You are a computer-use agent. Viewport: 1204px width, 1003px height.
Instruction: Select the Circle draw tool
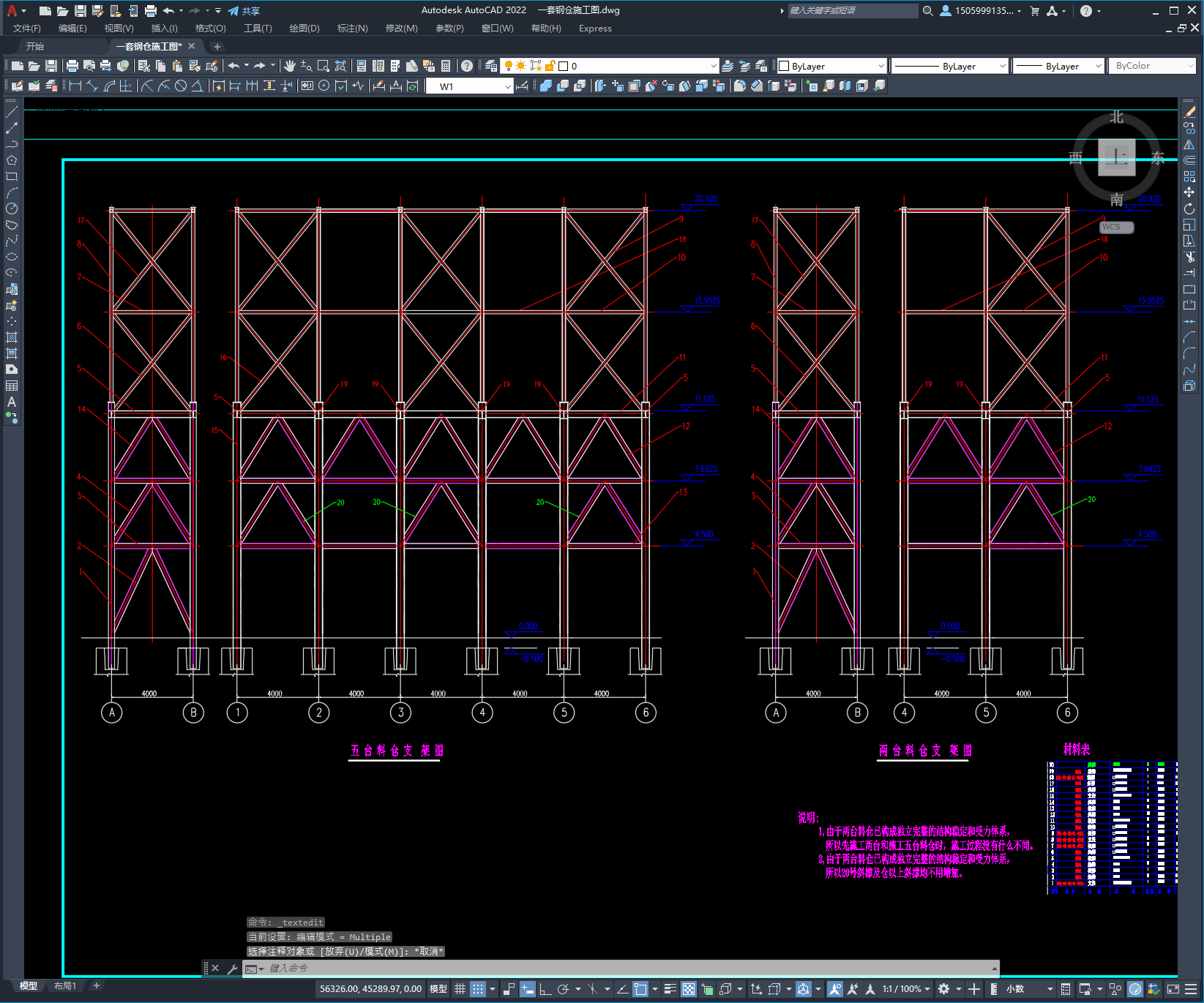pyautogui.click(x=12, y=209)
